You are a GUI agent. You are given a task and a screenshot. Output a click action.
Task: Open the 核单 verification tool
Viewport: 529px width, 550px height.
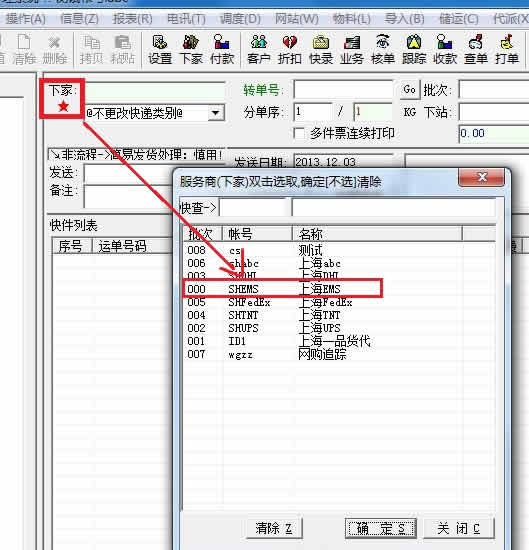pyautogui.click(x=383, y=50)
